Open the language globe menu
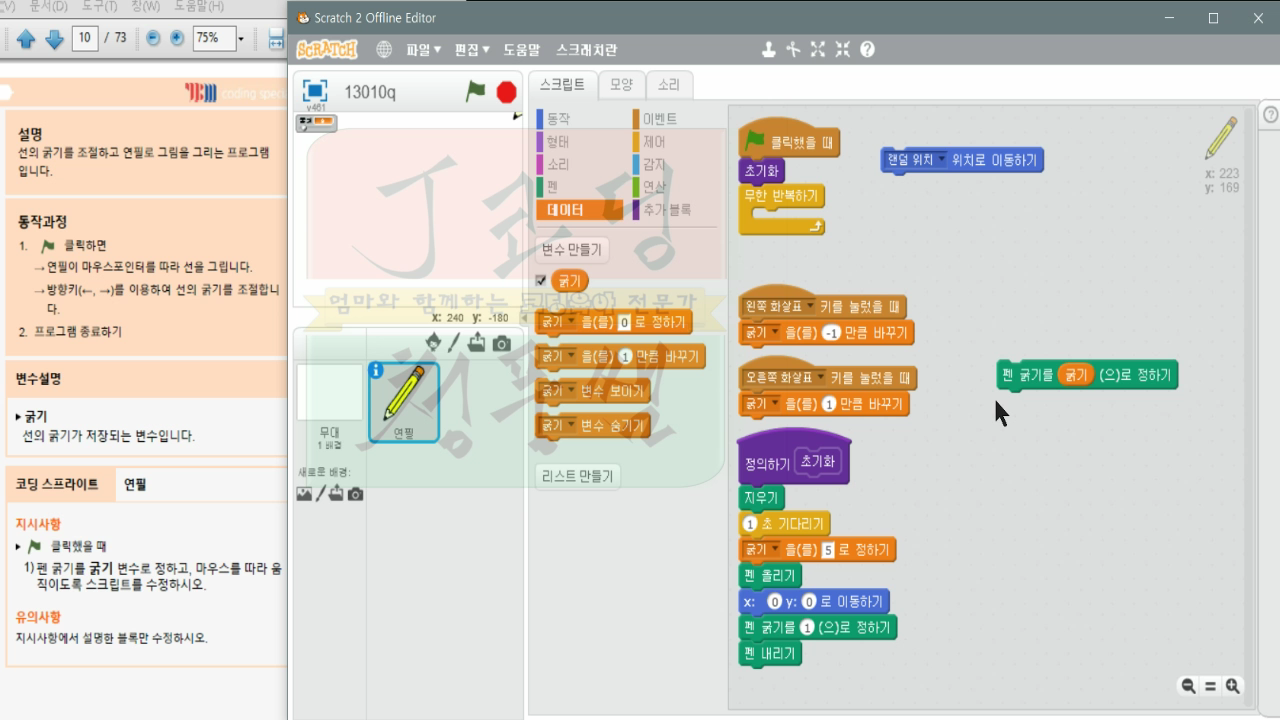 [384, 49]
